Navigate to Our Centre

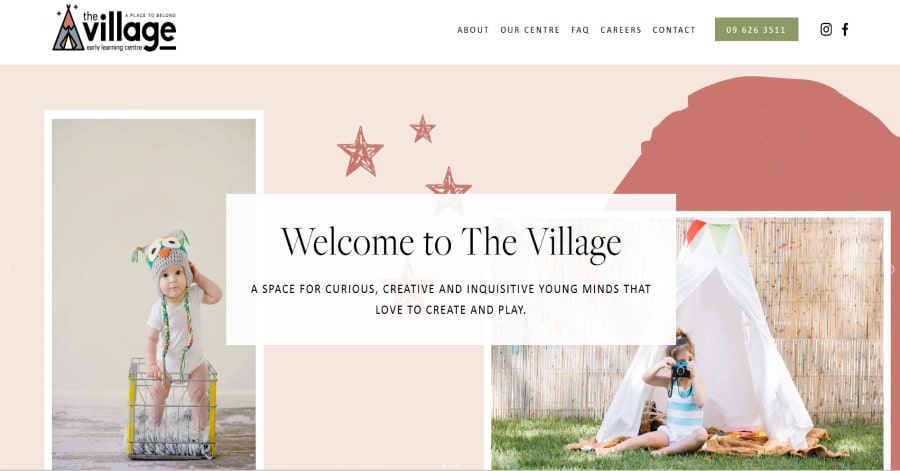[x=530, y=30]
